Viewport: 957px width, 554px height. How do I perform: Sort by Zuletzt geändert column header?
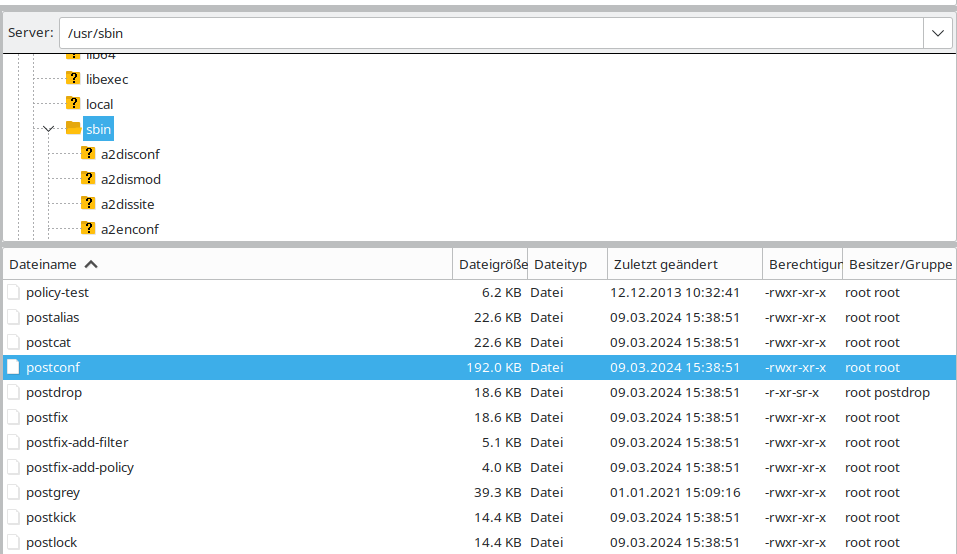click(665, 265)
